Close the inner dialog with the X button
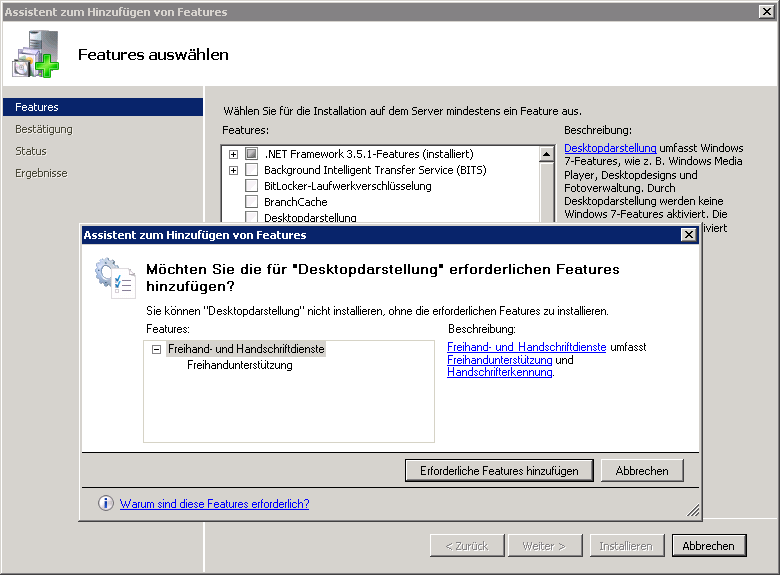 [688, 235]
